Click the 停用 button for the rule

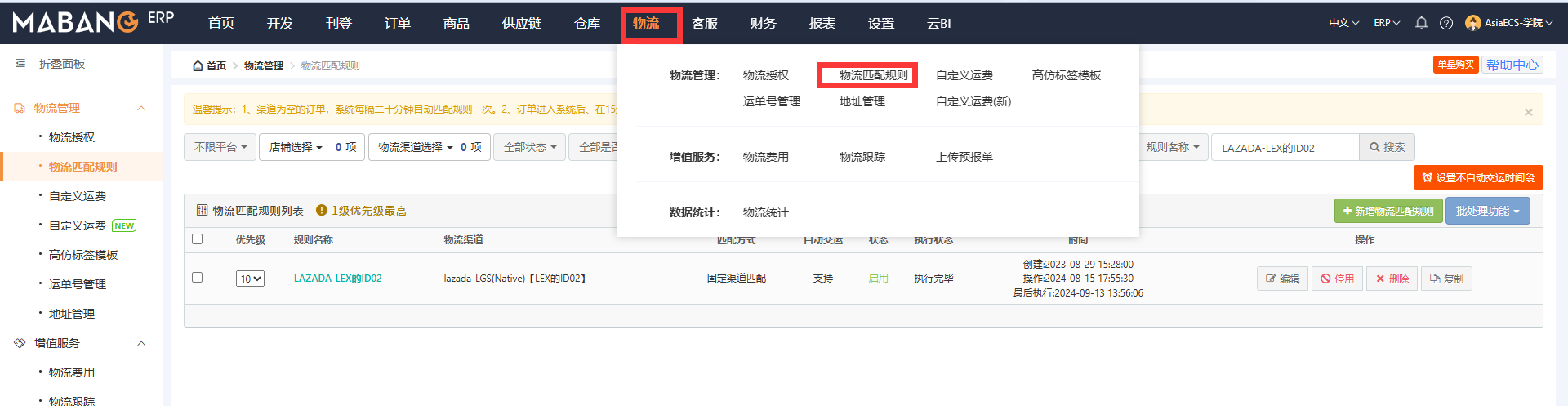click(1337, 279)
